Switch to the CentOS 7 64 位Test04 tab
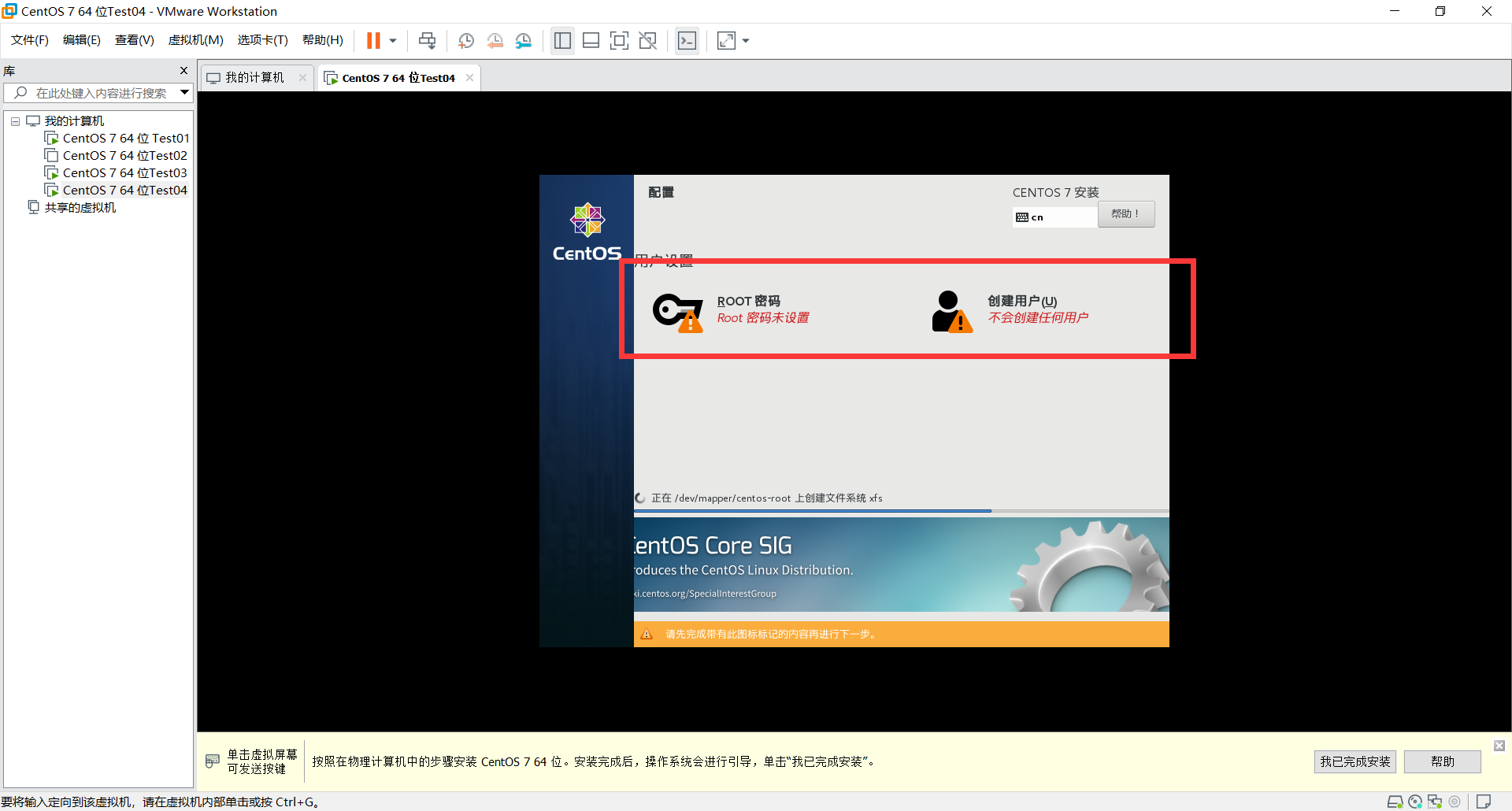Screen dimensions: 1512x811 coord(398,78)
